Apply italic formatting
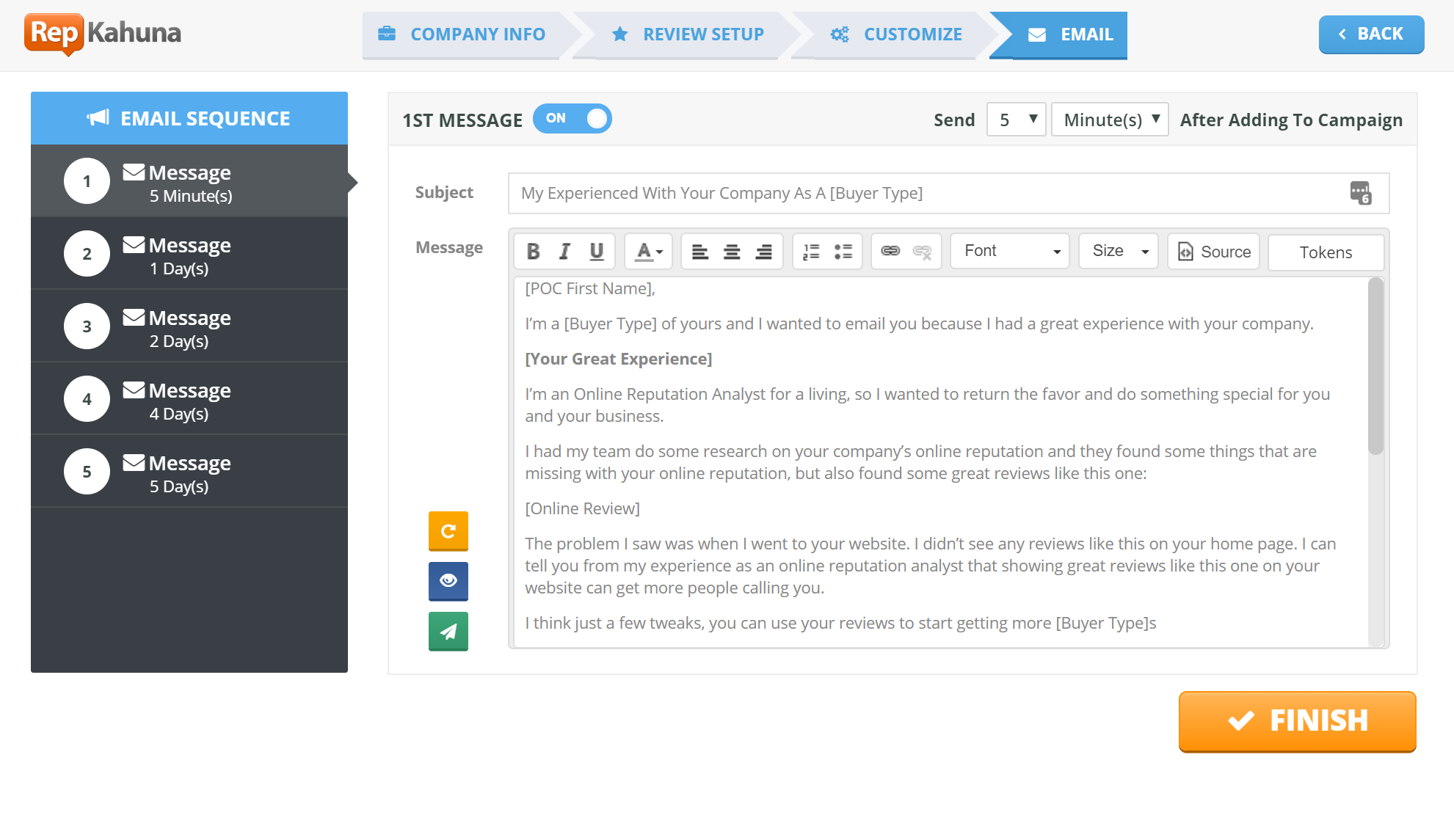The height and width of the screenshot is (840, 1454). click(x=564, y=252)
